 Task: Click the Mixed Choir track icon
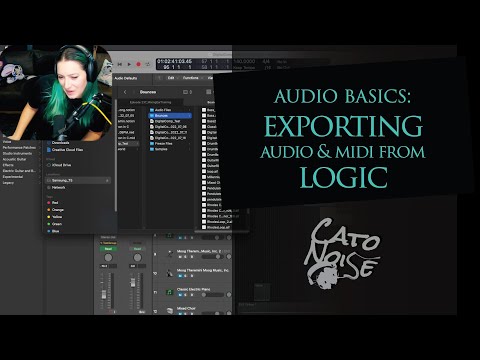coord(169,311)
